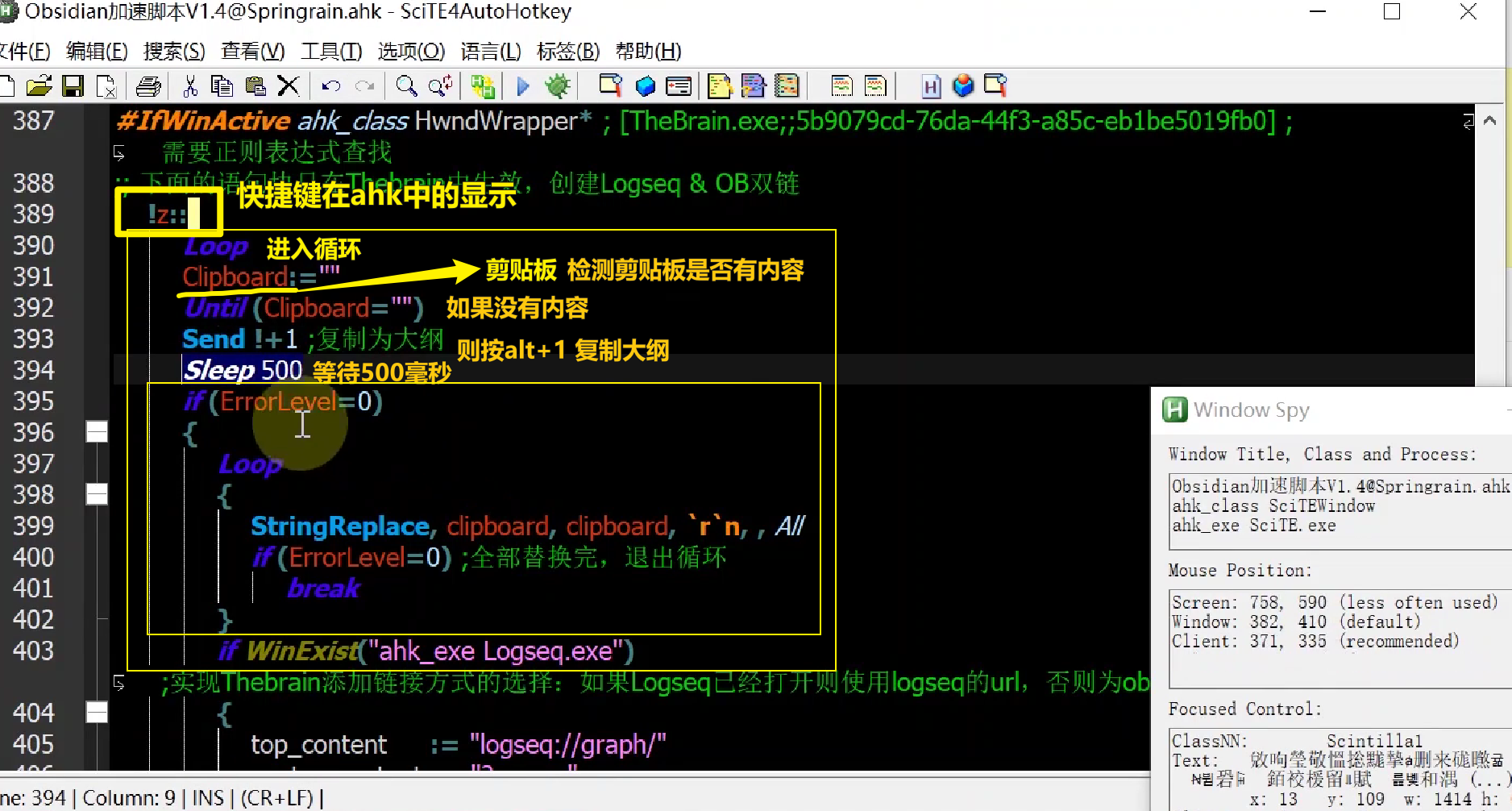Click the notebook list toolbar icon
This screenshot has height=811, width=1512.
(x=787, y=85)
